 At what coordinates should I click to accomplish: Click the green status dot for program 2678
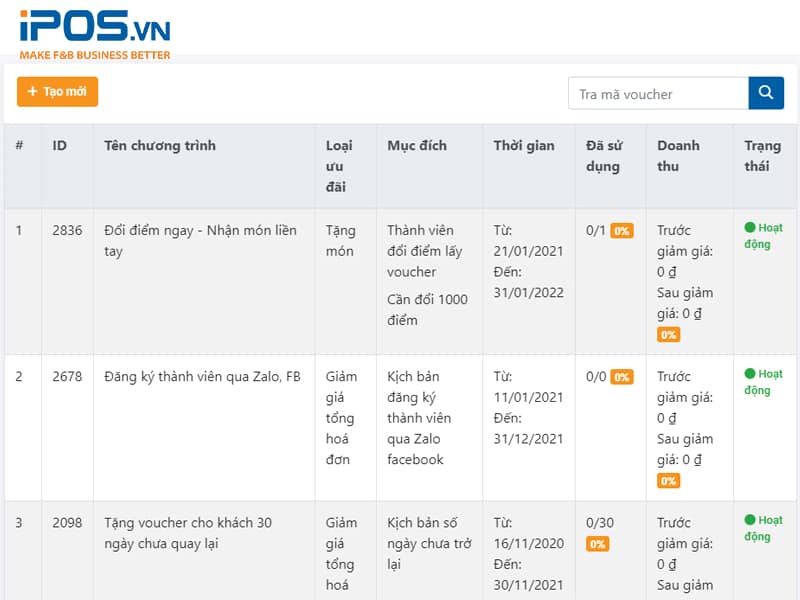tap(750, 373)
